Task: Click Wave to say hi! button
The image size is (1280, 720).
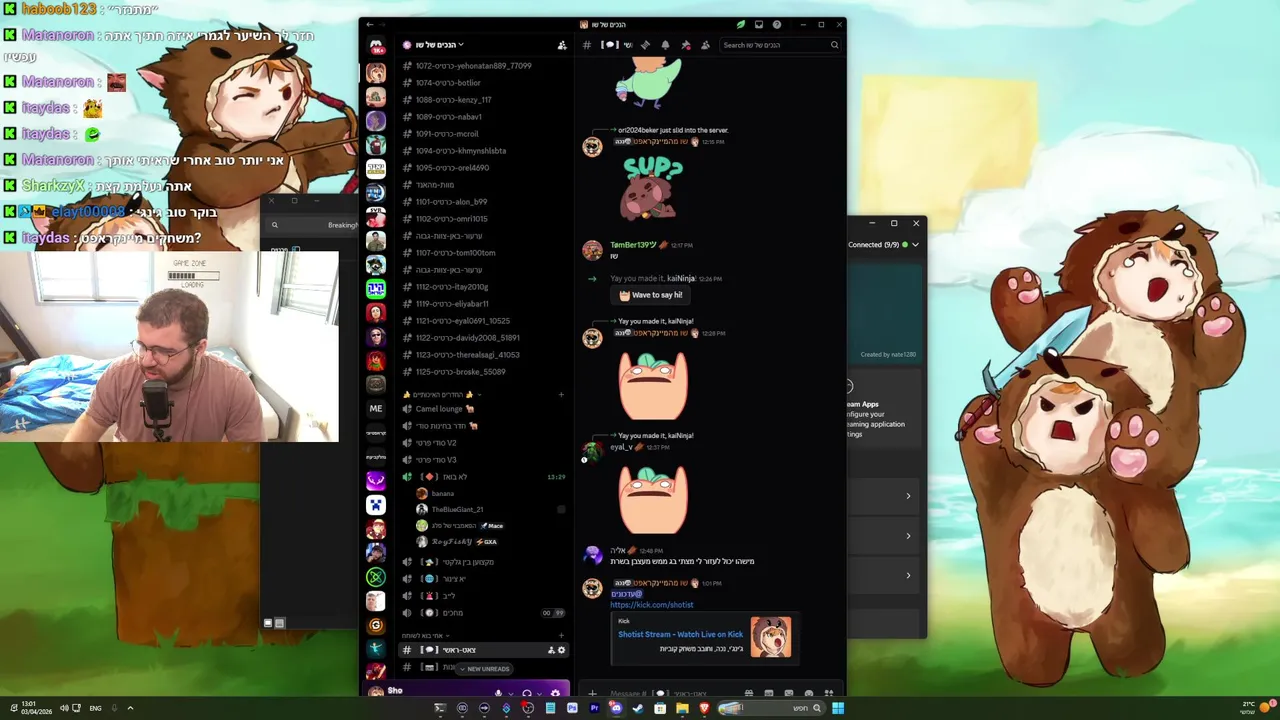Action: (651, 295)
